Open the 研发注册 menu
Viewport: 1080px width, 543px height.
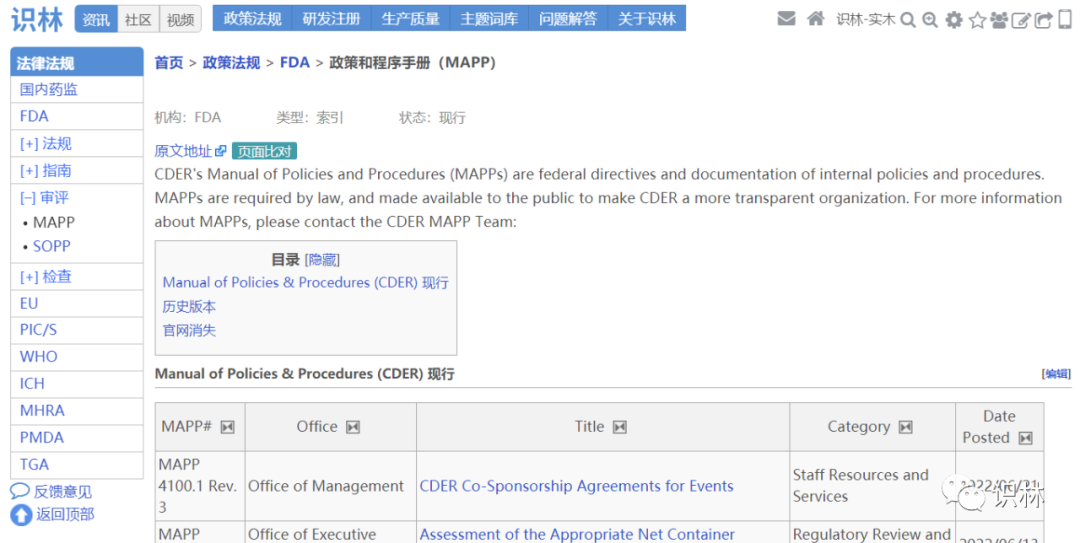pyautogui.click(x=331, y=19)
